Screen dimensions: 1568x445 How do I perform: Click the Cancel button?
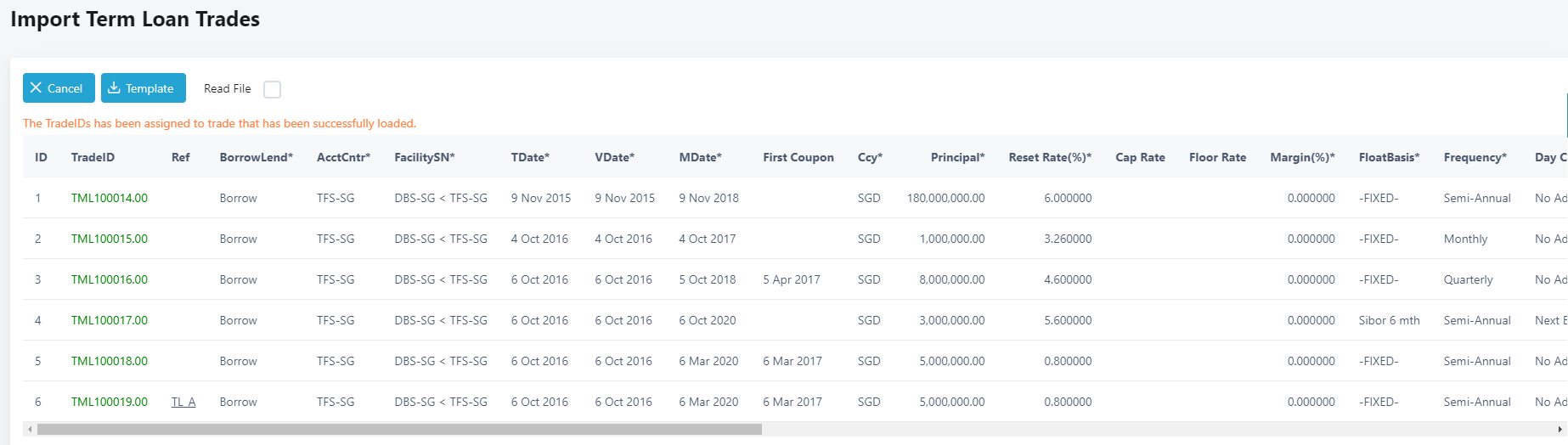tap(58, 88)
